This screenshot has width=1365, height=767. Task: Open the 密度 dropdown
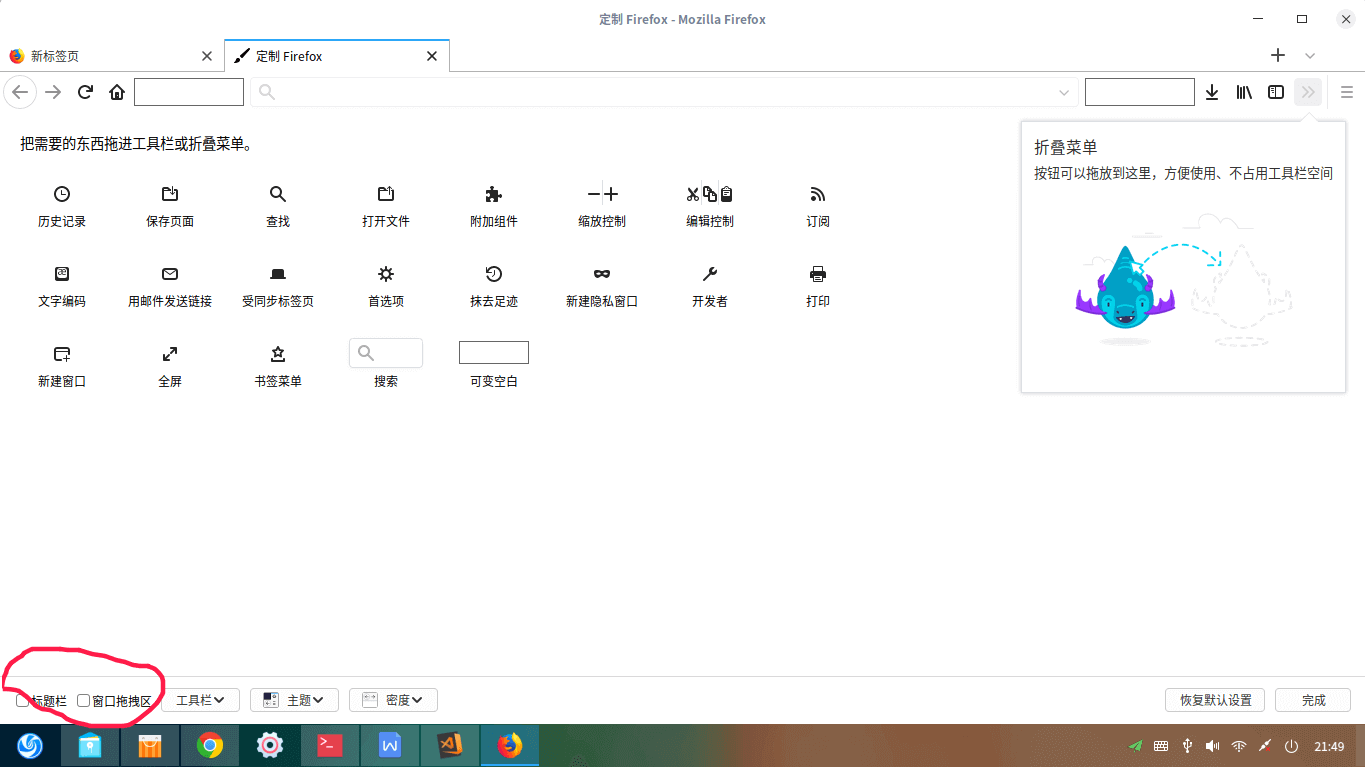tap(393, 700)
